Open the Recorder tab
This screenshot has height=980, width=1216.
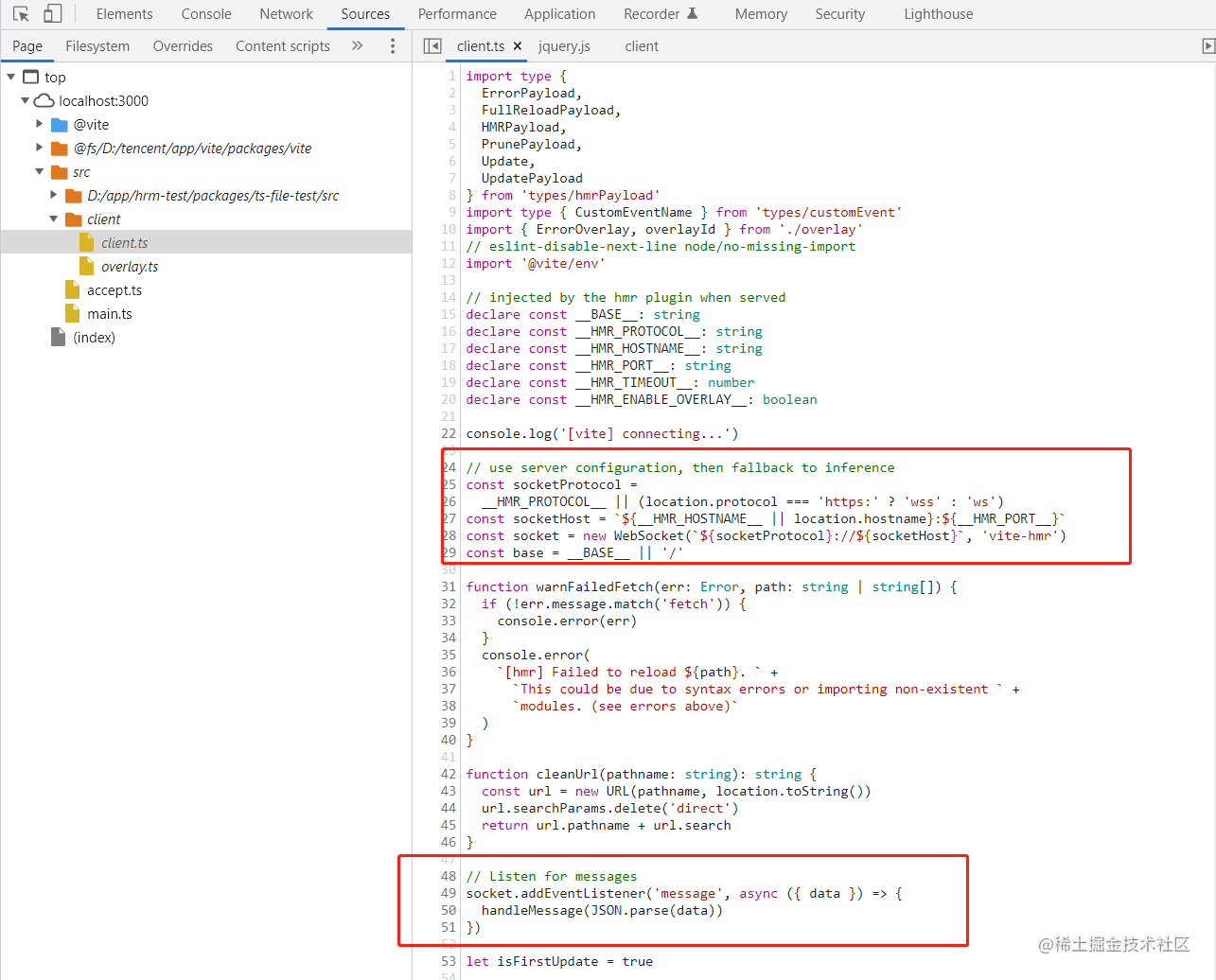(661, 14)
